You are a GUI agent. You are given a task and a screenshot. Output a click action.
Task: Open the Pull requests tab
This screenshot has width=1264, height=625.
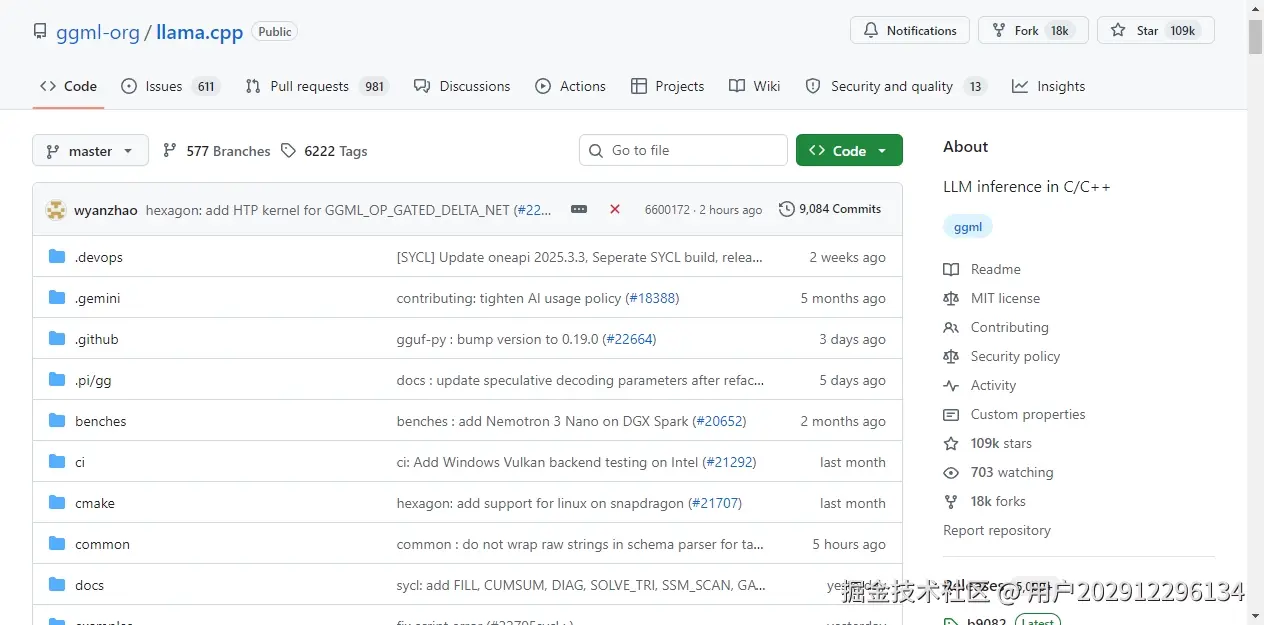pyautogui.click(x=316, y=87)
